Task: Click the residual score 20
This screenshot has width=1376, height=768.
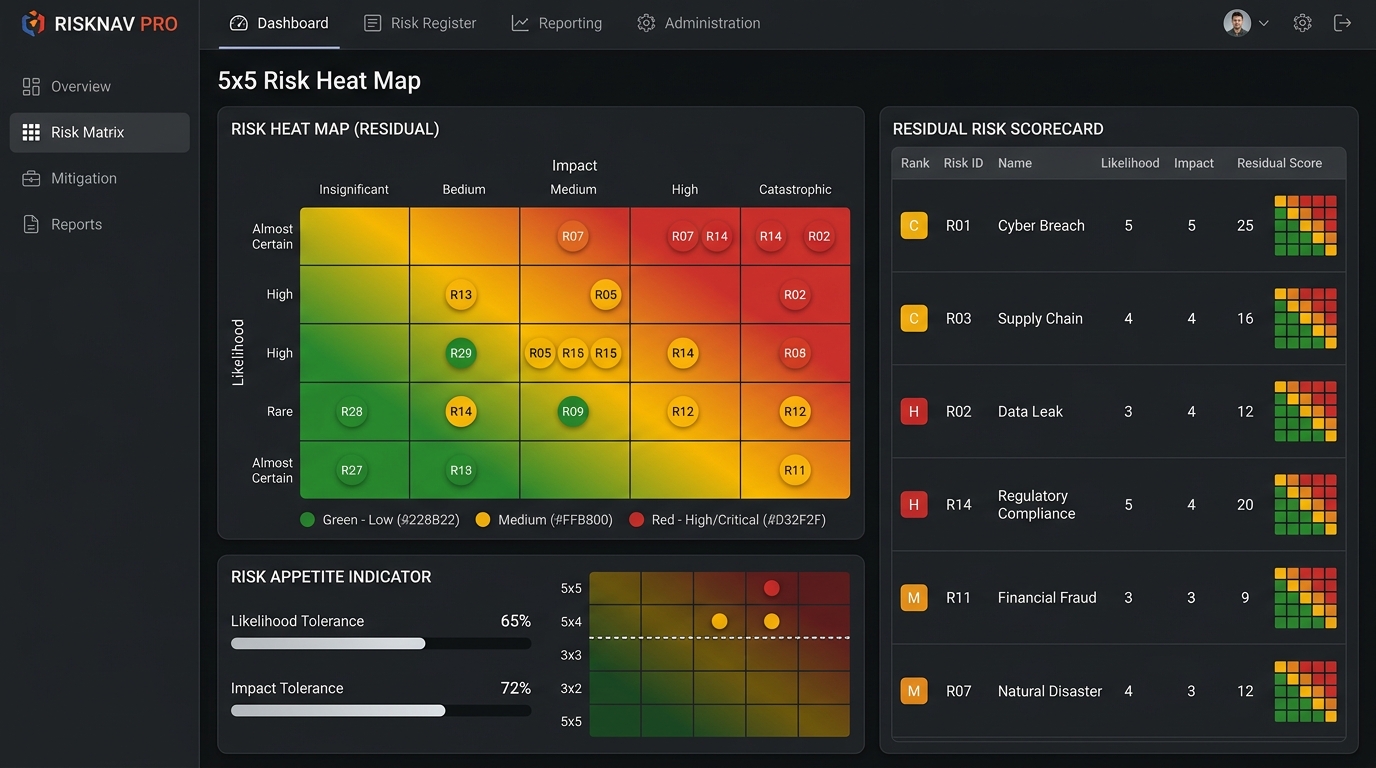Action: 1245,505
